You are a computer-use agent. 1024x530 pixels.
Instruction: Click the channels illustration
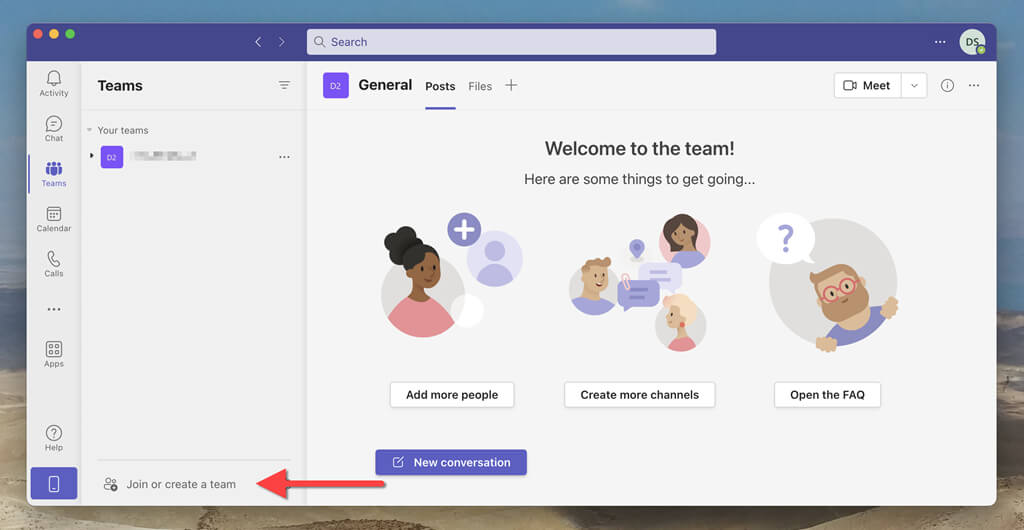pyautogui.click(x=639, y=282)
